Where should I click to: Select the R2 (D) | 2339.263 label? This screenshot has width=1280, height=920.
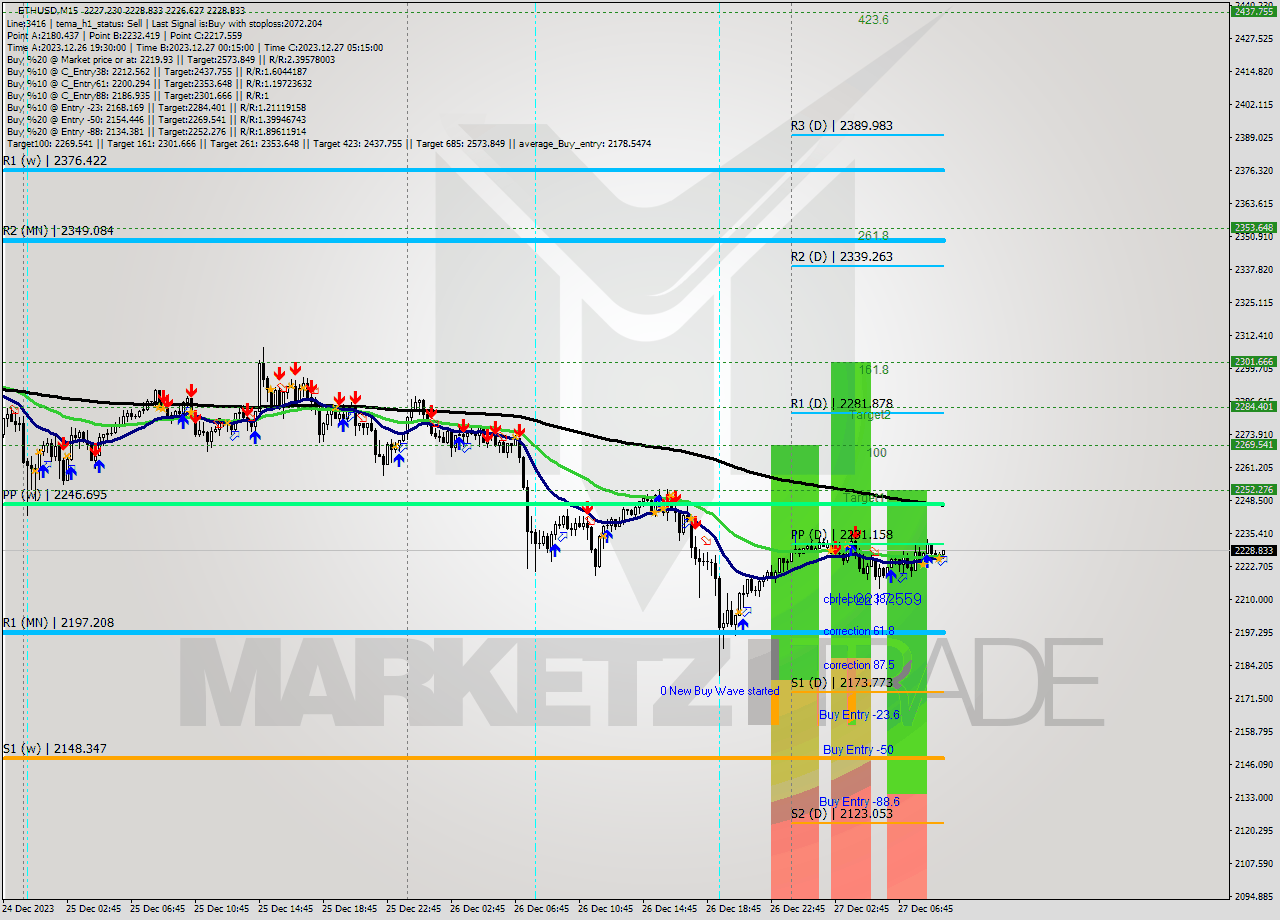point(842,257)
